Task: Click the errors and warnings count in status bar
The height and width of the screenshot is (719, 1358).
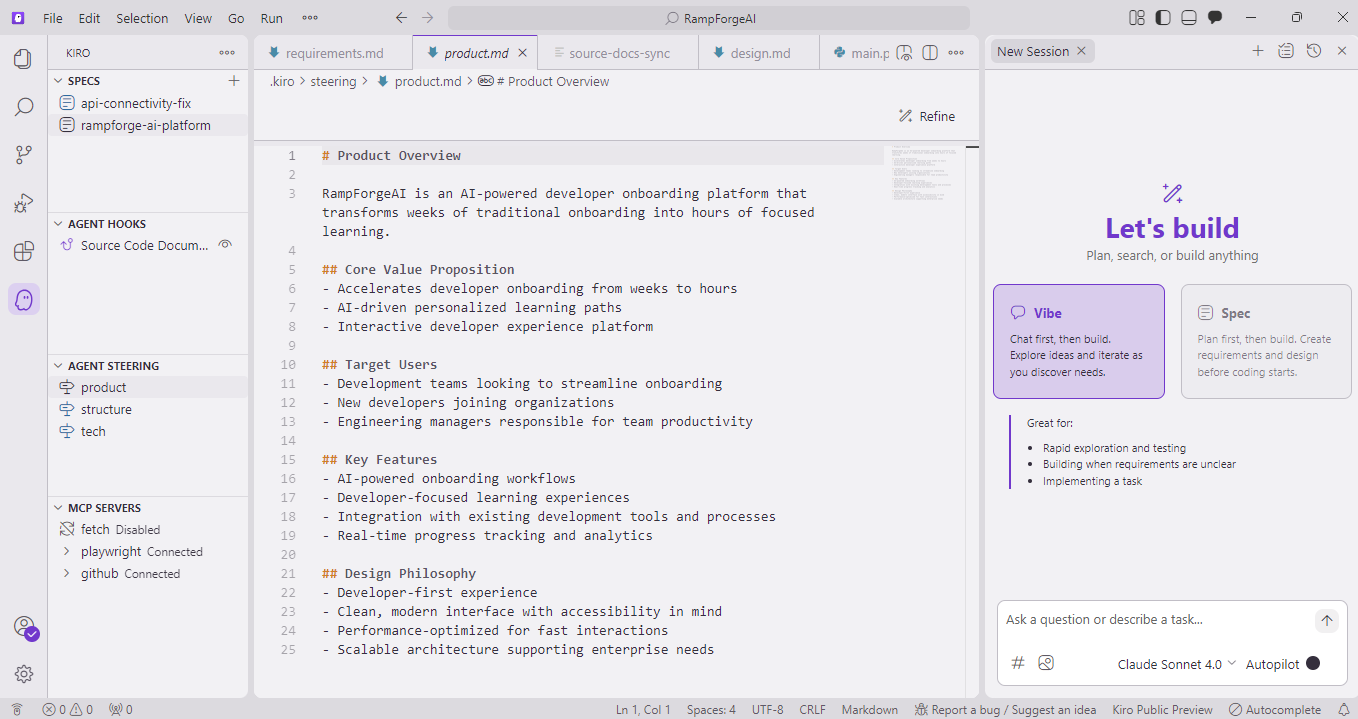Action: coord(67,709)
